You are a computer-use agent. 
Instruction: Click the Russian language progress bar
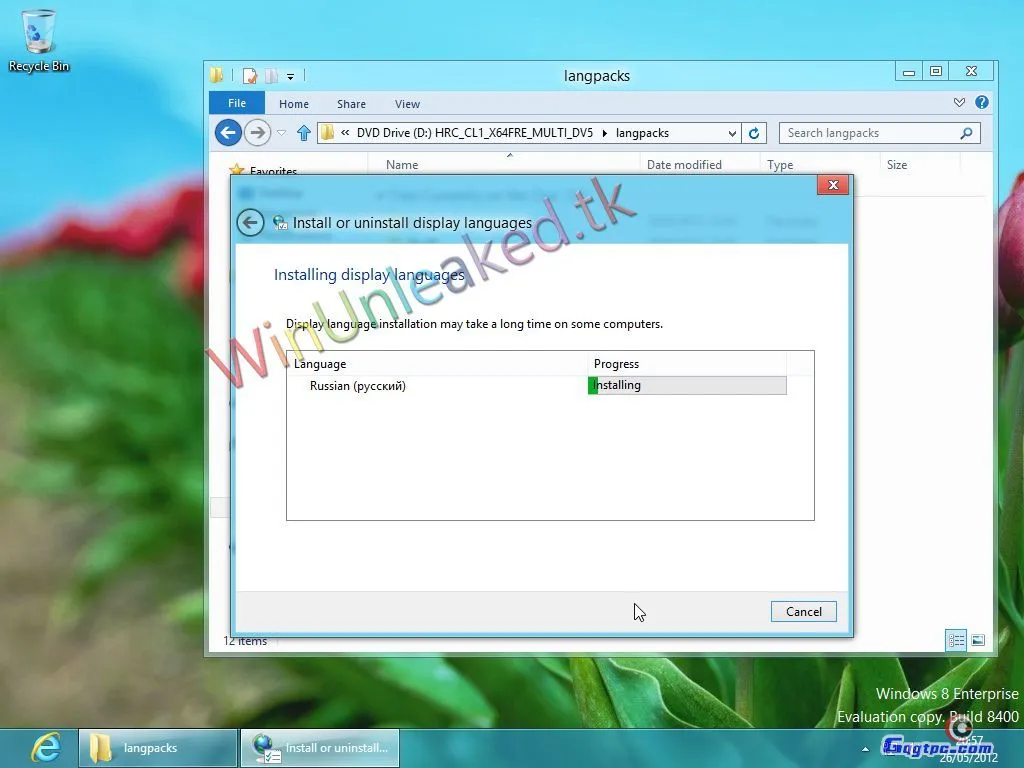click(687, 385)
